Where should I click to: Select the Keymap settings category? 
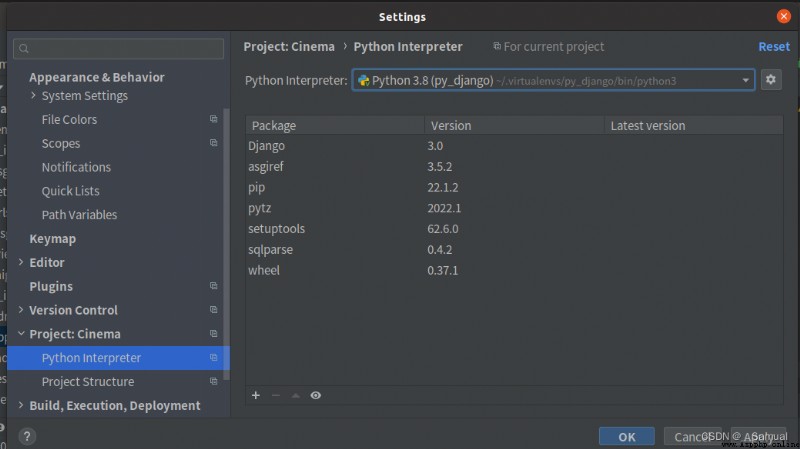pos(53,239)
